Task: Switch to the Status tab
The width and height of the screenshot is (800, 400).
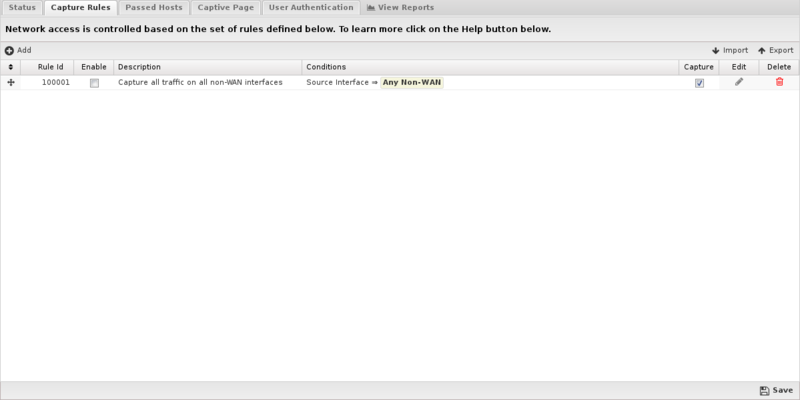Action: [22, 8]
